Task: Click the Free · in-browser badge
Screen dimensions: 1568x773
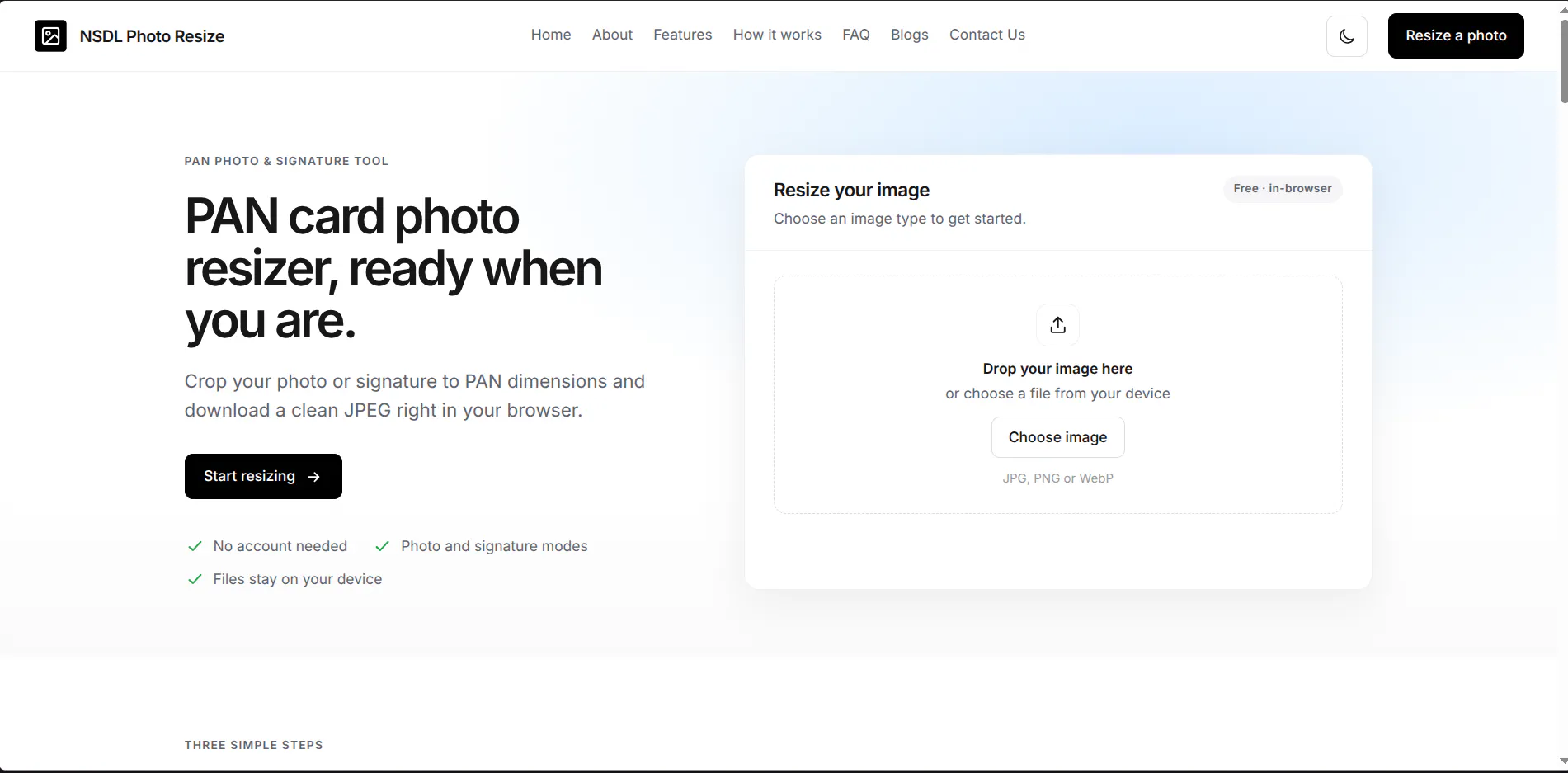Action: click(x=1283, y=188)
